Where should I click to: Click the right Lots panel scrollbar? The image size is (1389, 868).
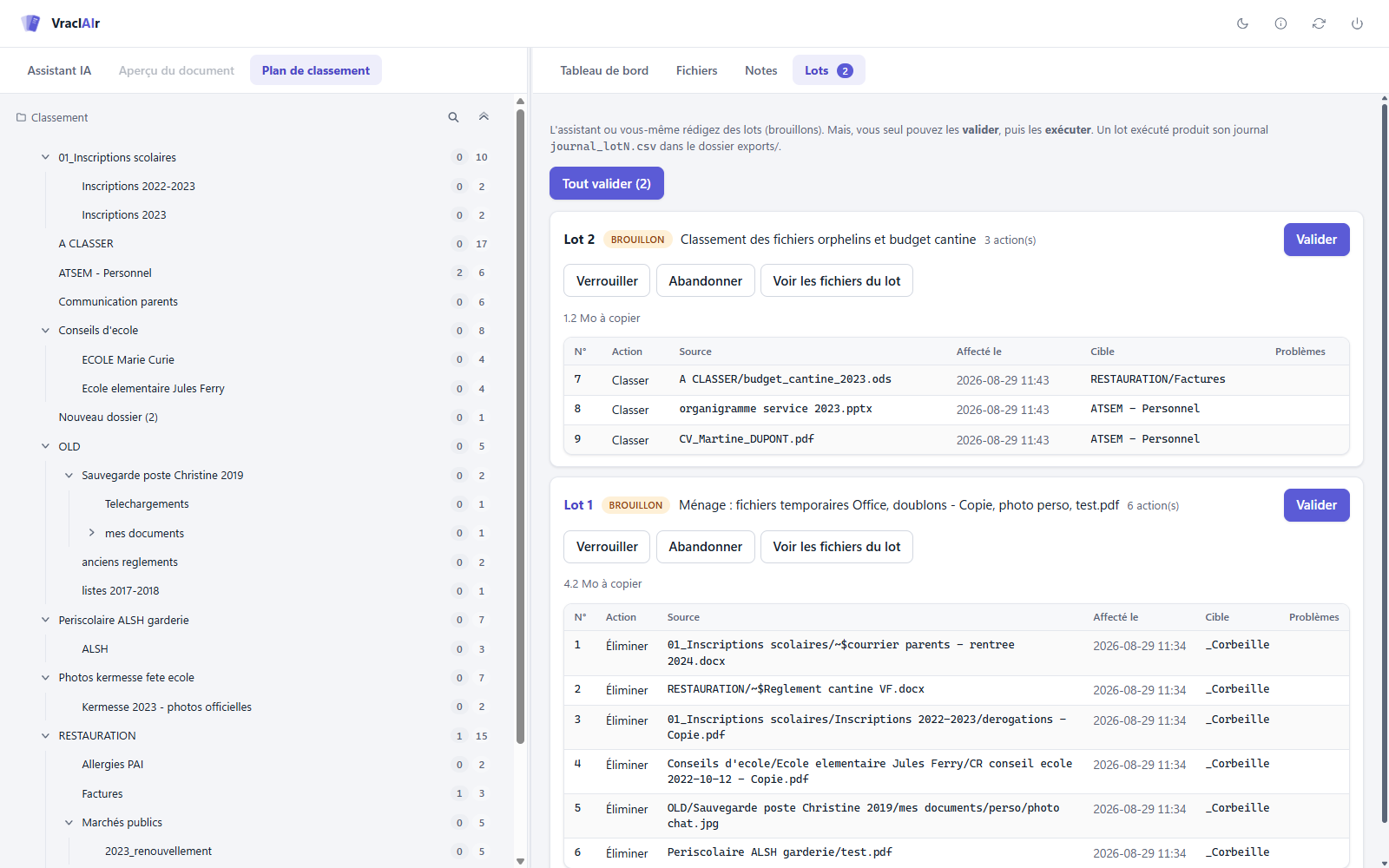click(x=1385, y=464)
